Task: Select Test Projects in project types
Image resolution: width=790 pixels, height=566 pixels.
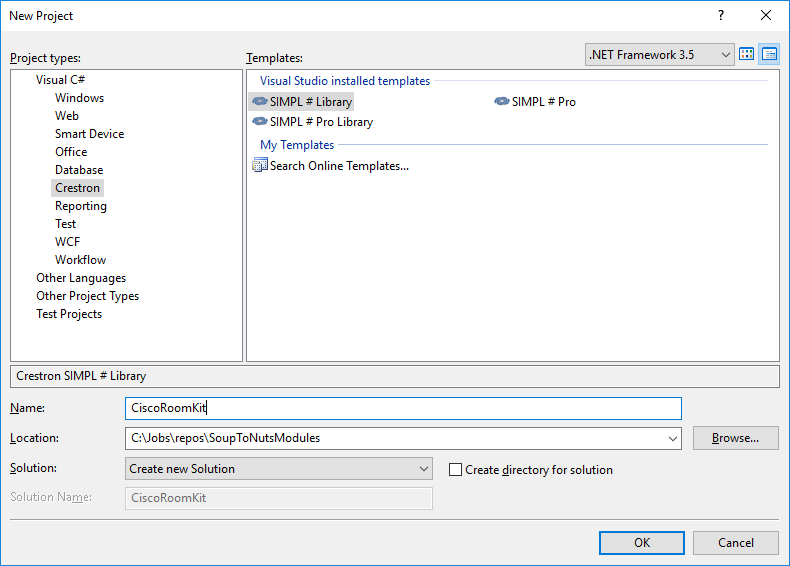Action: pyautogui.click(x=69, y=314)
